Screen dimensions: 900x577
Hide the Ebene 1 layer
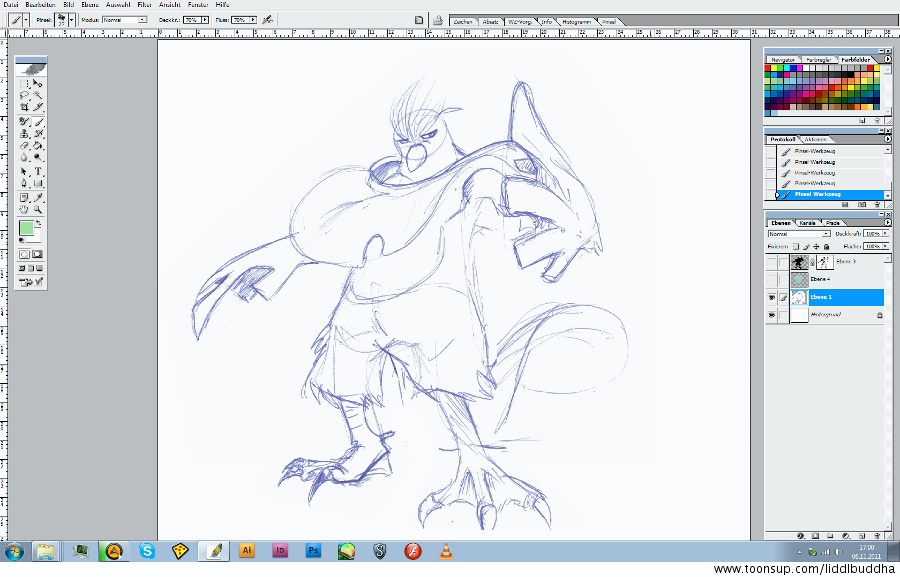pos(771,297)
